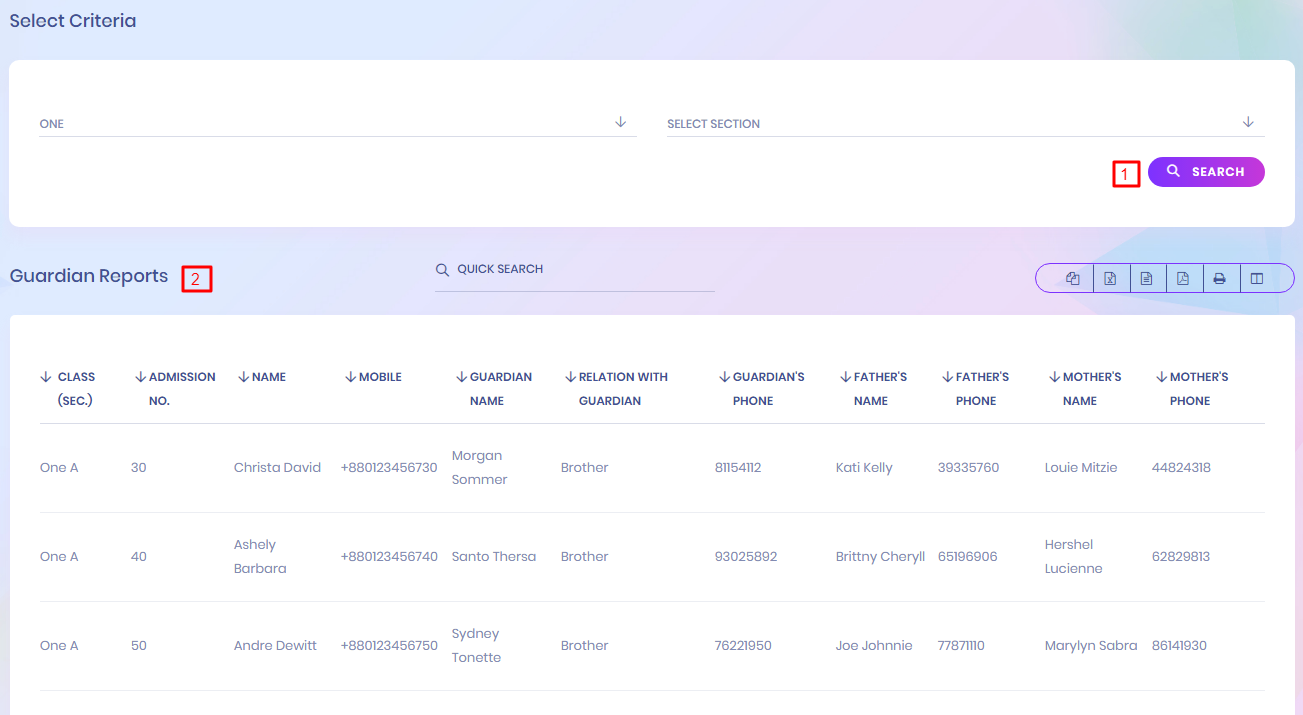
Task: Export the report as PDF
Action: click(1183, 279)
